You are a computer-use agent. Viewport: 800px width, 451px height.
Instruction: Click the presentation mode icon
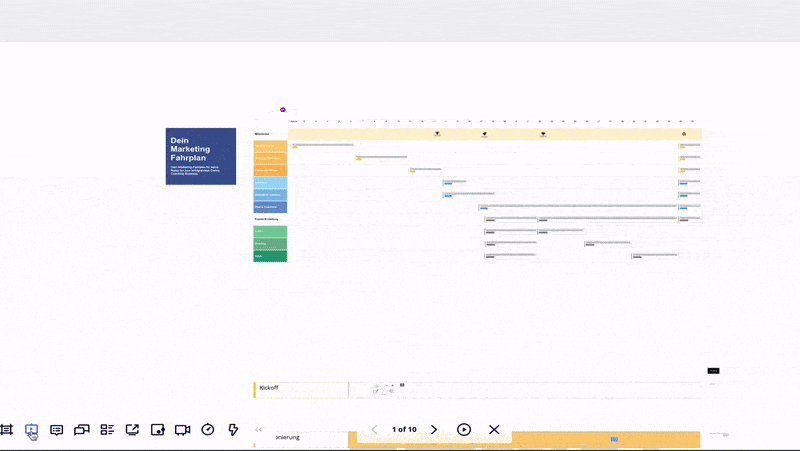[31, 430]
